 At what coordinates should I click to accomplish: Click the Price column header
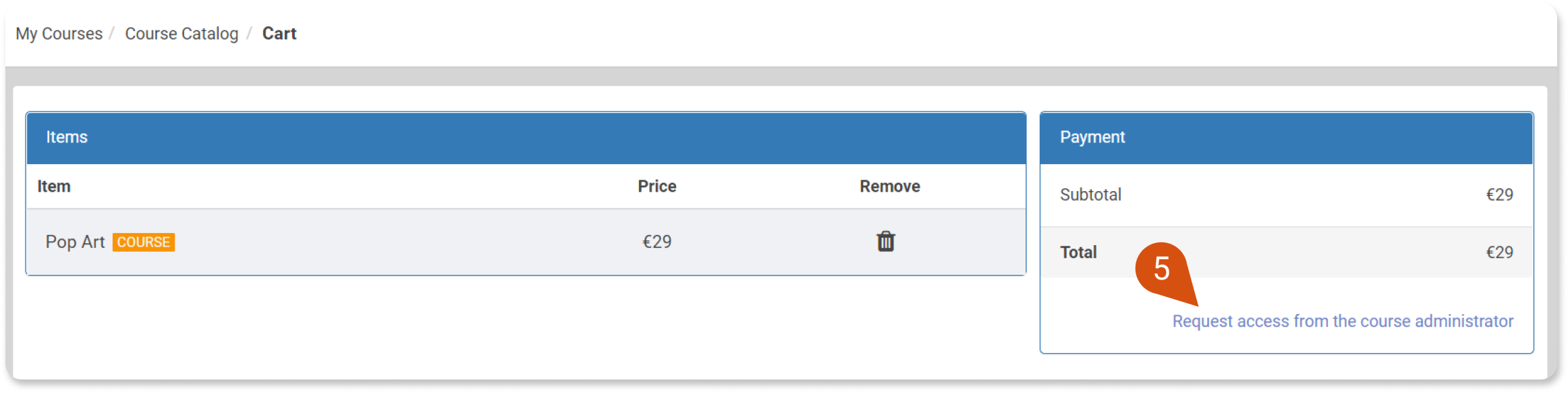pyautogui.click(x=657, y=186)
